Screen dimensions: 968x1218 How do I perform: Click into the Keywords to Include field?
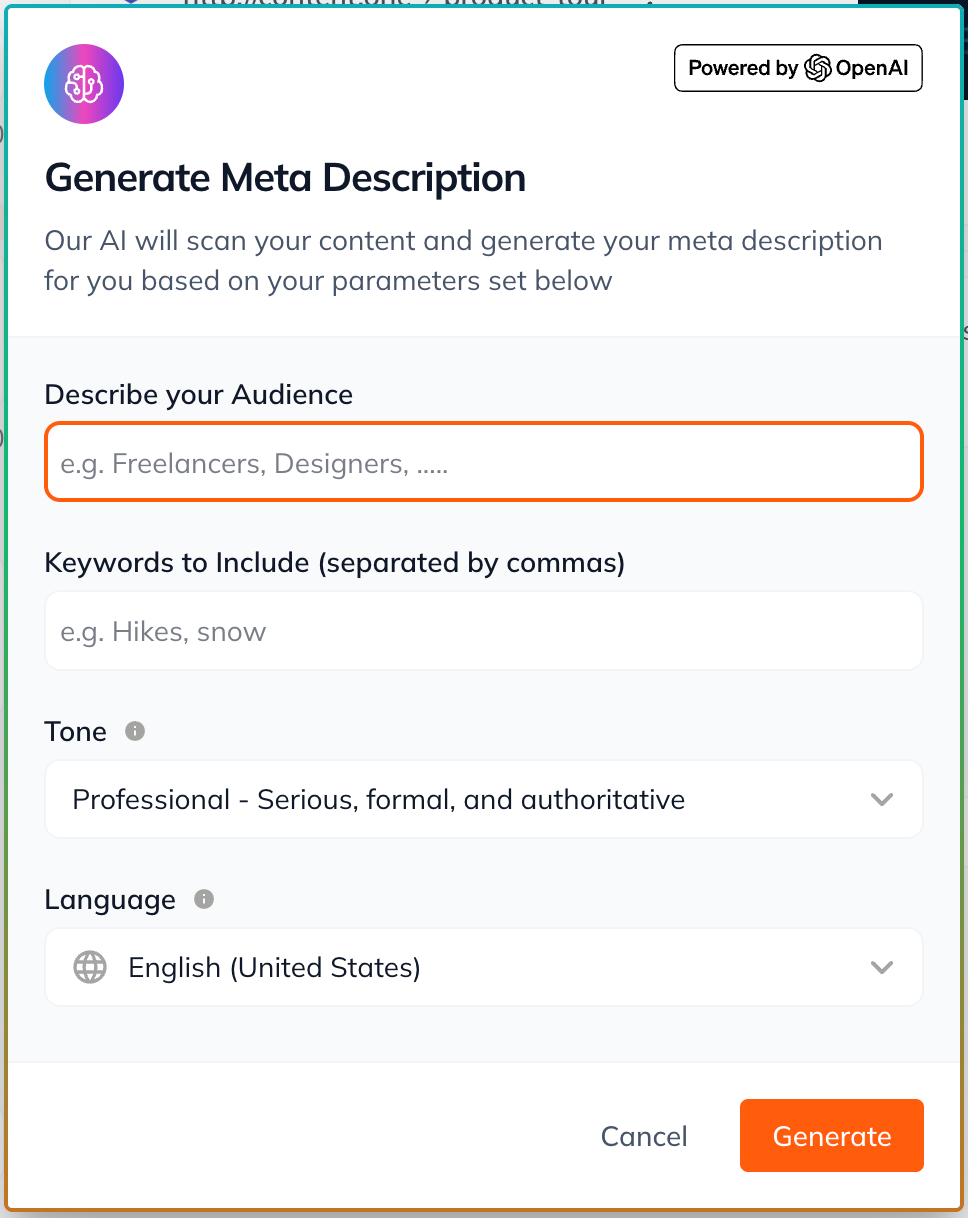[483, 631]
